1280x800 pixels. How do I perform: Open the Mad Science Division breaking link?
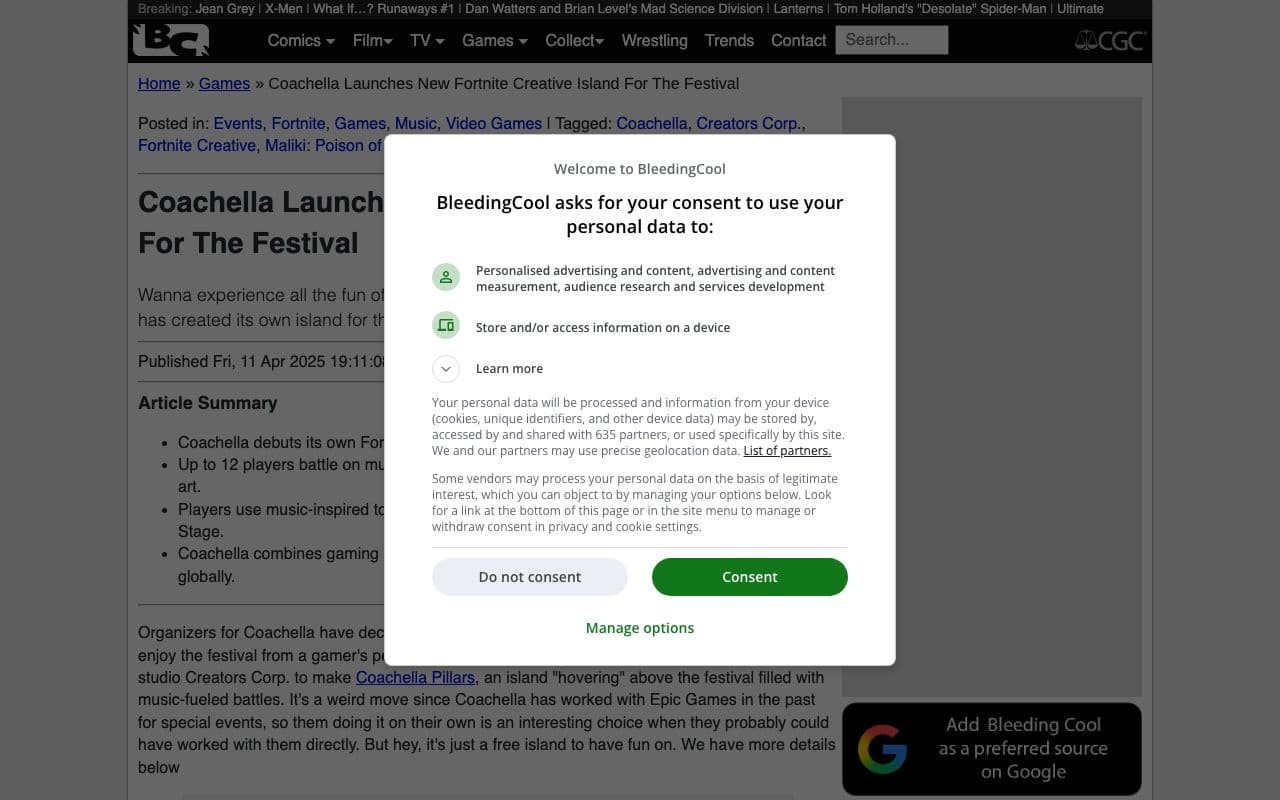pos(614,9)
